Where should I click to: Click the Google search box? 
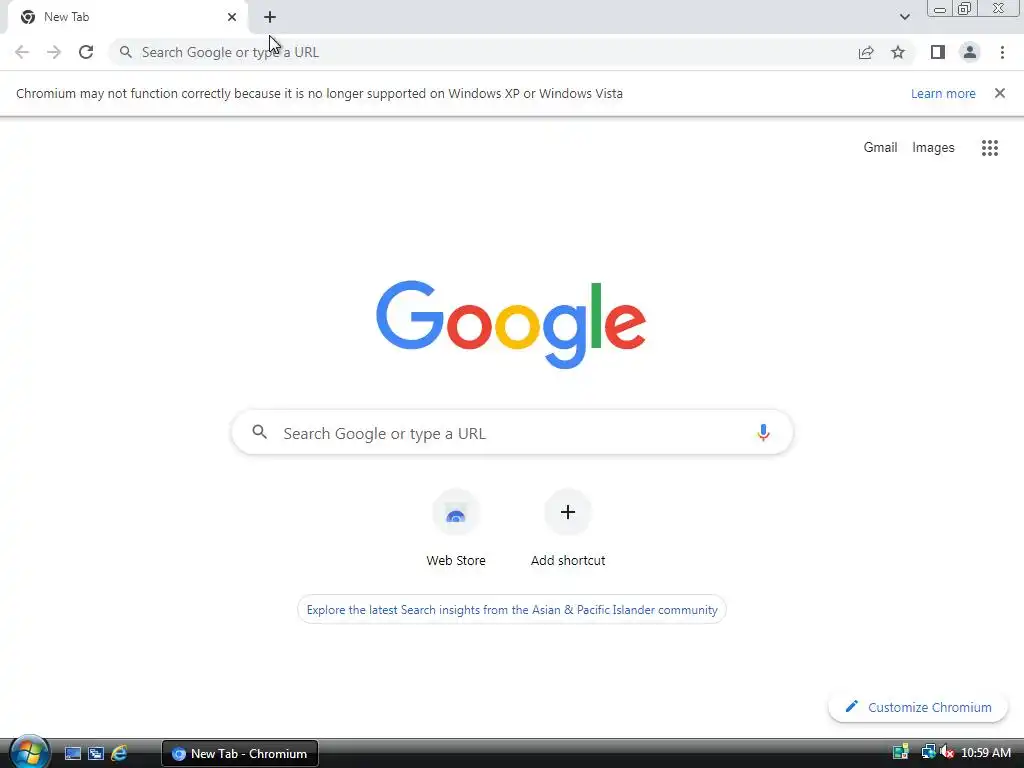coord(513,432)
